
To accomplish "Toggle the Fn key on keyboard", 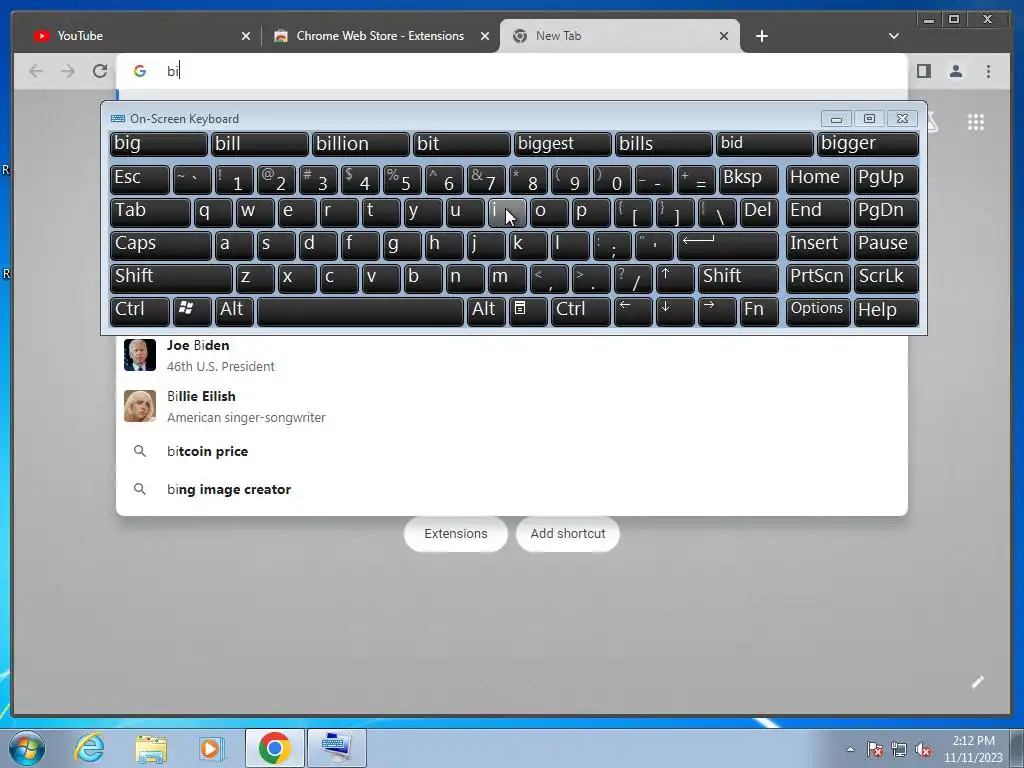I will click(759, 312).
